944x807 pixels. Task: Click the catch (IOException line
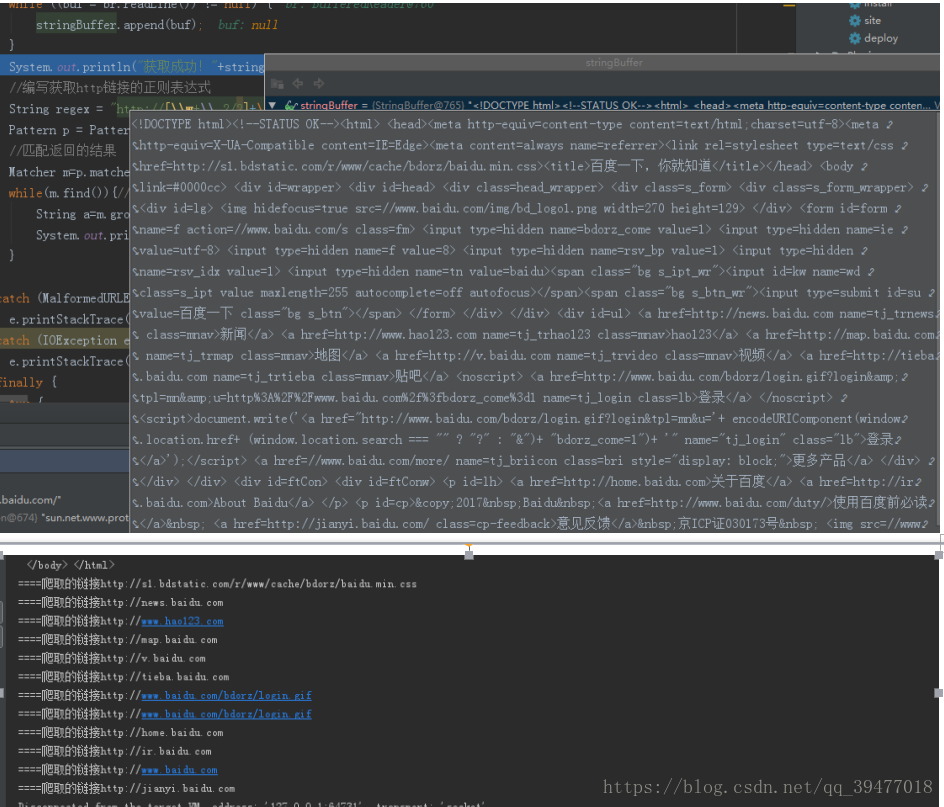64,340
